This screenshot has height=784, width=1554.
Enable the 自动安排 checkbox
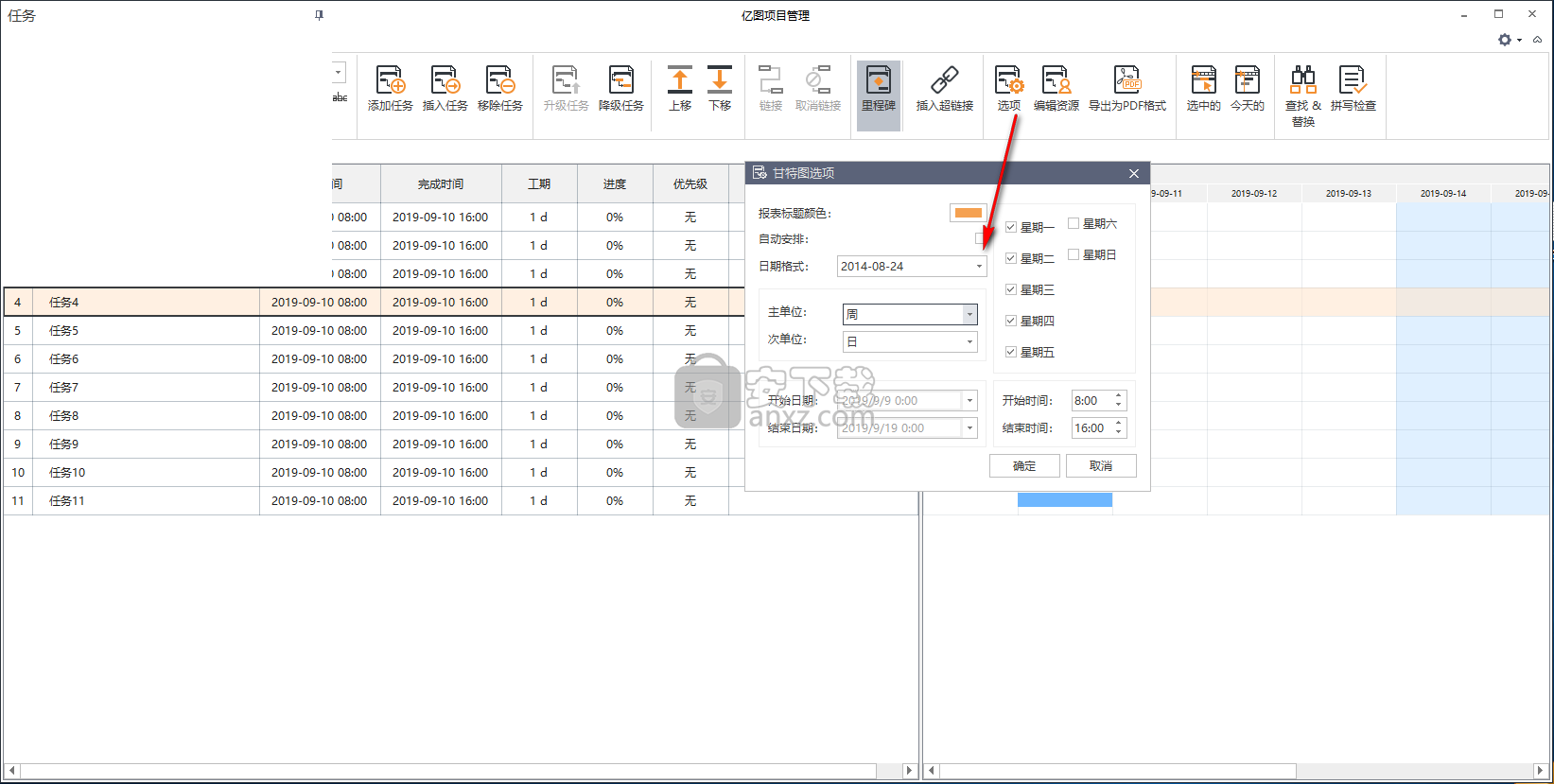coord(981,239)
